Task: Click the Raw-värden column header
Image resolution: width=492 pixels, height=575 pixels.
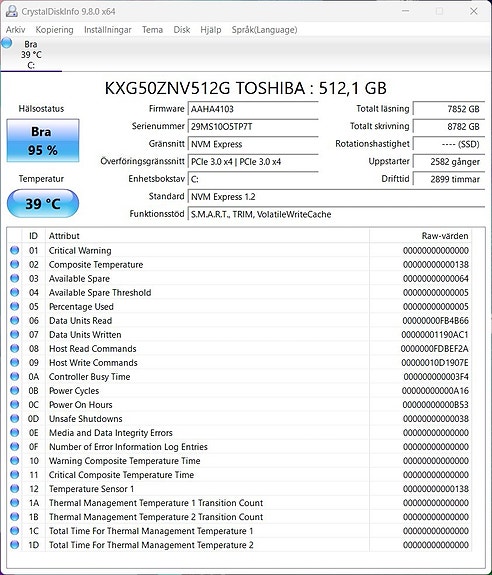Action: point(421,236)
